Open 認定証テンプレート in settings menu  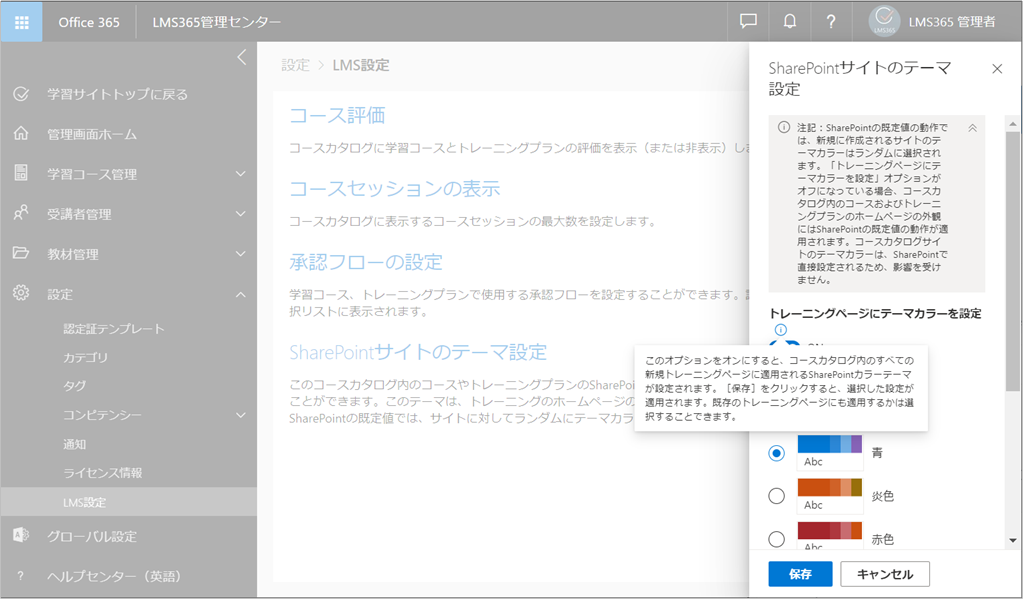pyautogui.click(x=114, y=329)
